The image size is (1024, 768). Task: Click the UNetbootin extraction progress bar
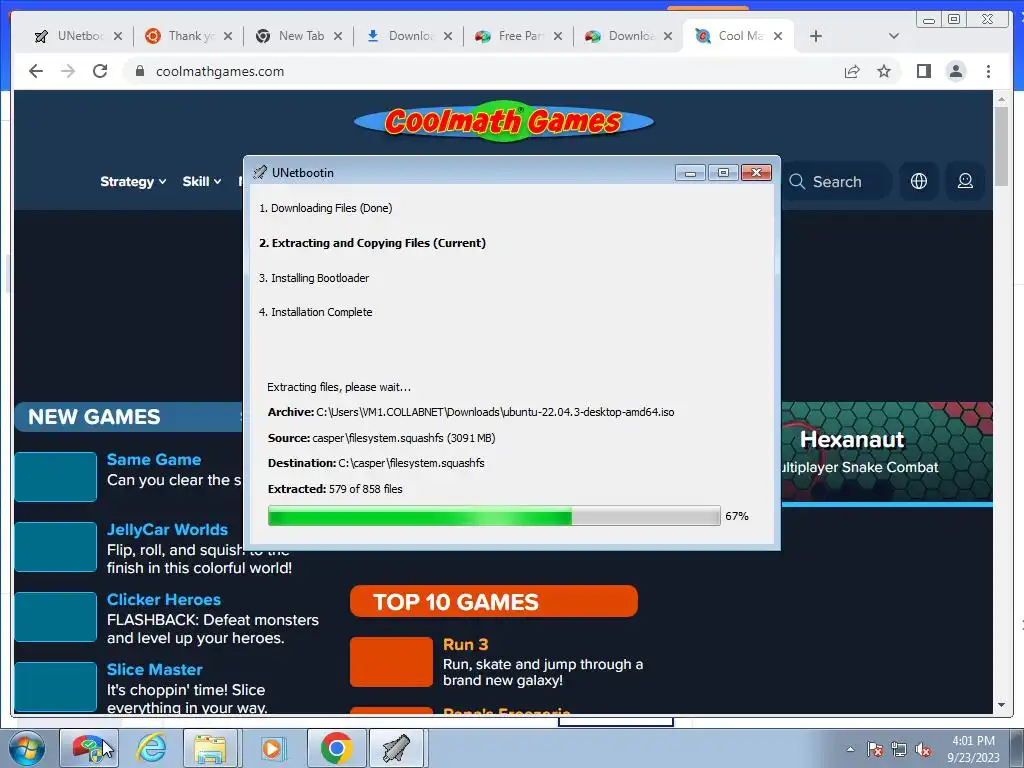(494, 516)
